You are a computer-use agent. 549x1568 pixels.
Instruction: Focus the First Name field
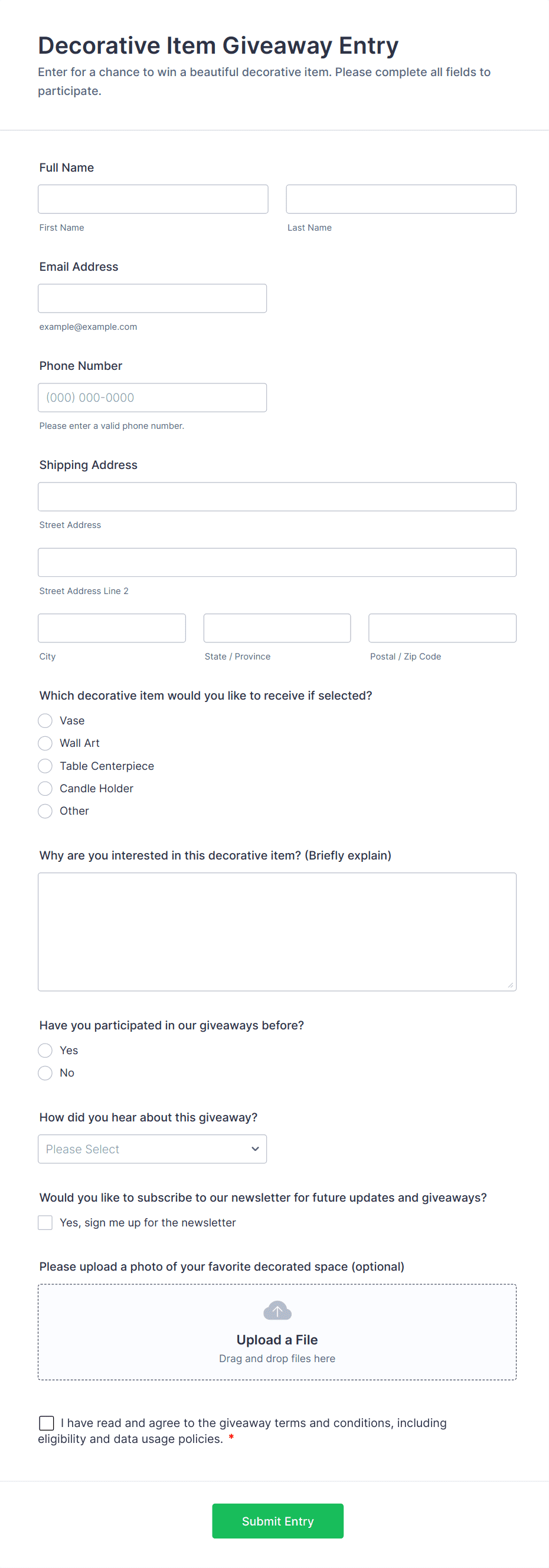tap(153, 199)
